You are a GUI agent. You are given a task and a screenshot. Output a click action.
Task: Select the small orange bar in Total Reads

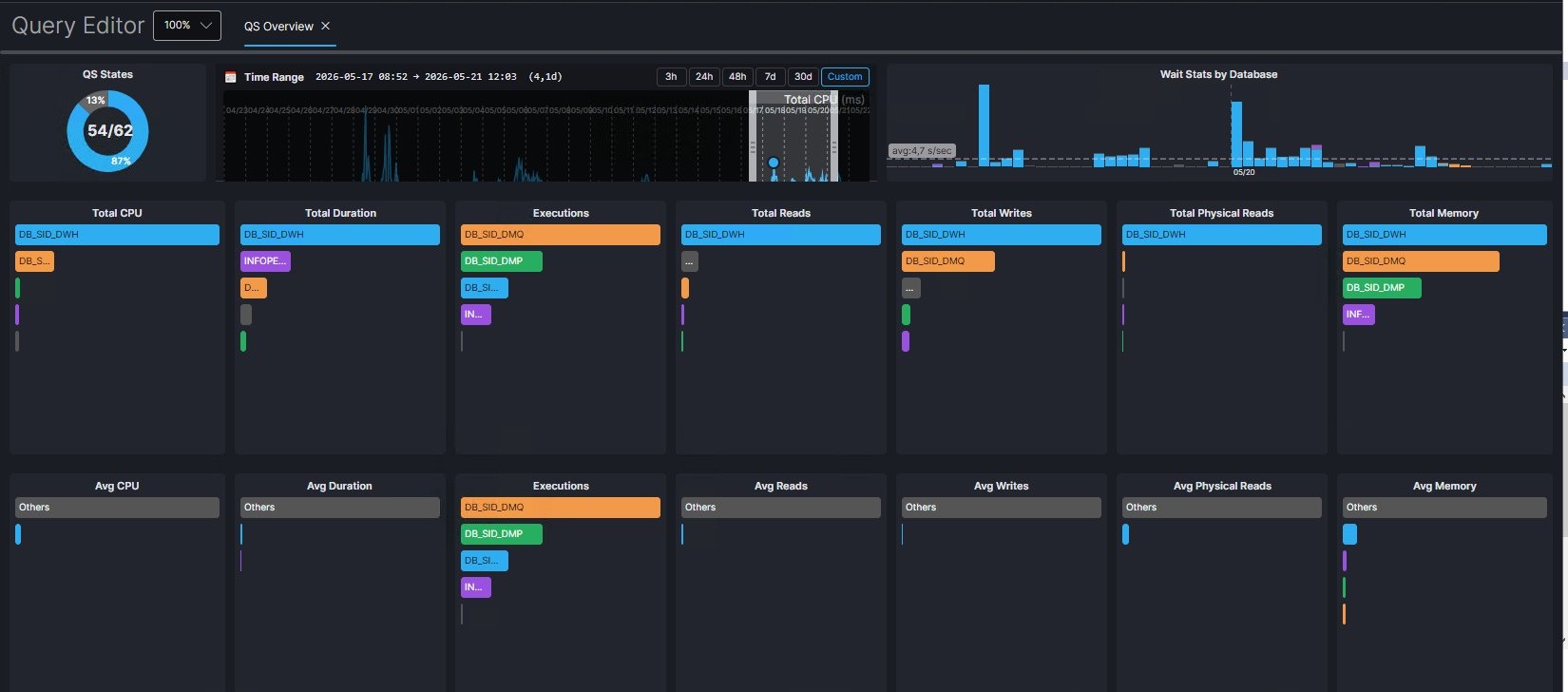click(x=685, y=288)
